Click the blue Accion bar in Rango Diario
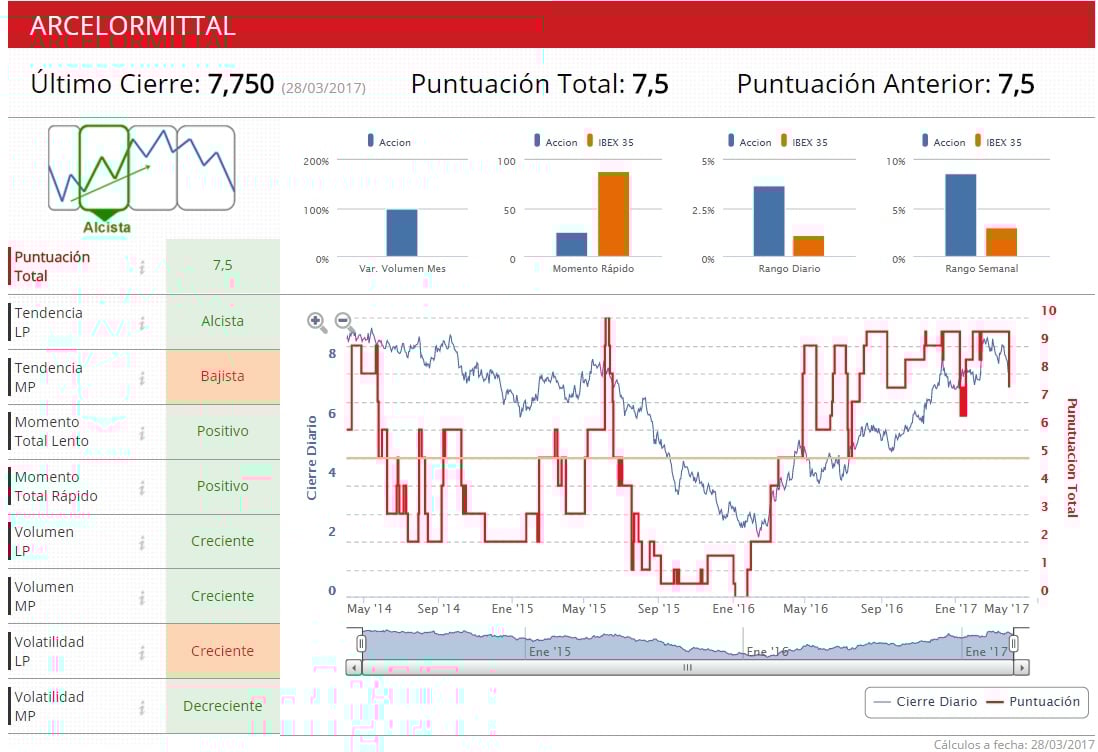 (x=769, y=221)
